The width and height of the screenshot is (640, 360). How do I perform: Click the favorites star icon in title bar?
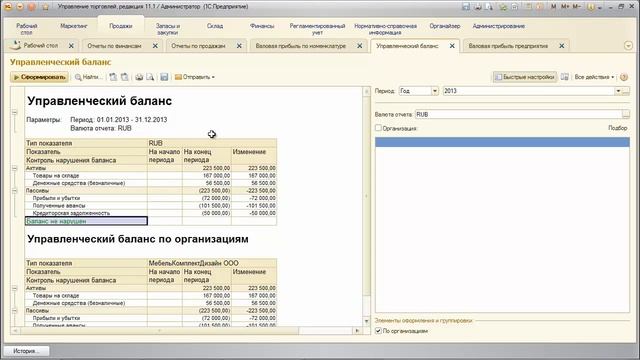tap(46, 7)
